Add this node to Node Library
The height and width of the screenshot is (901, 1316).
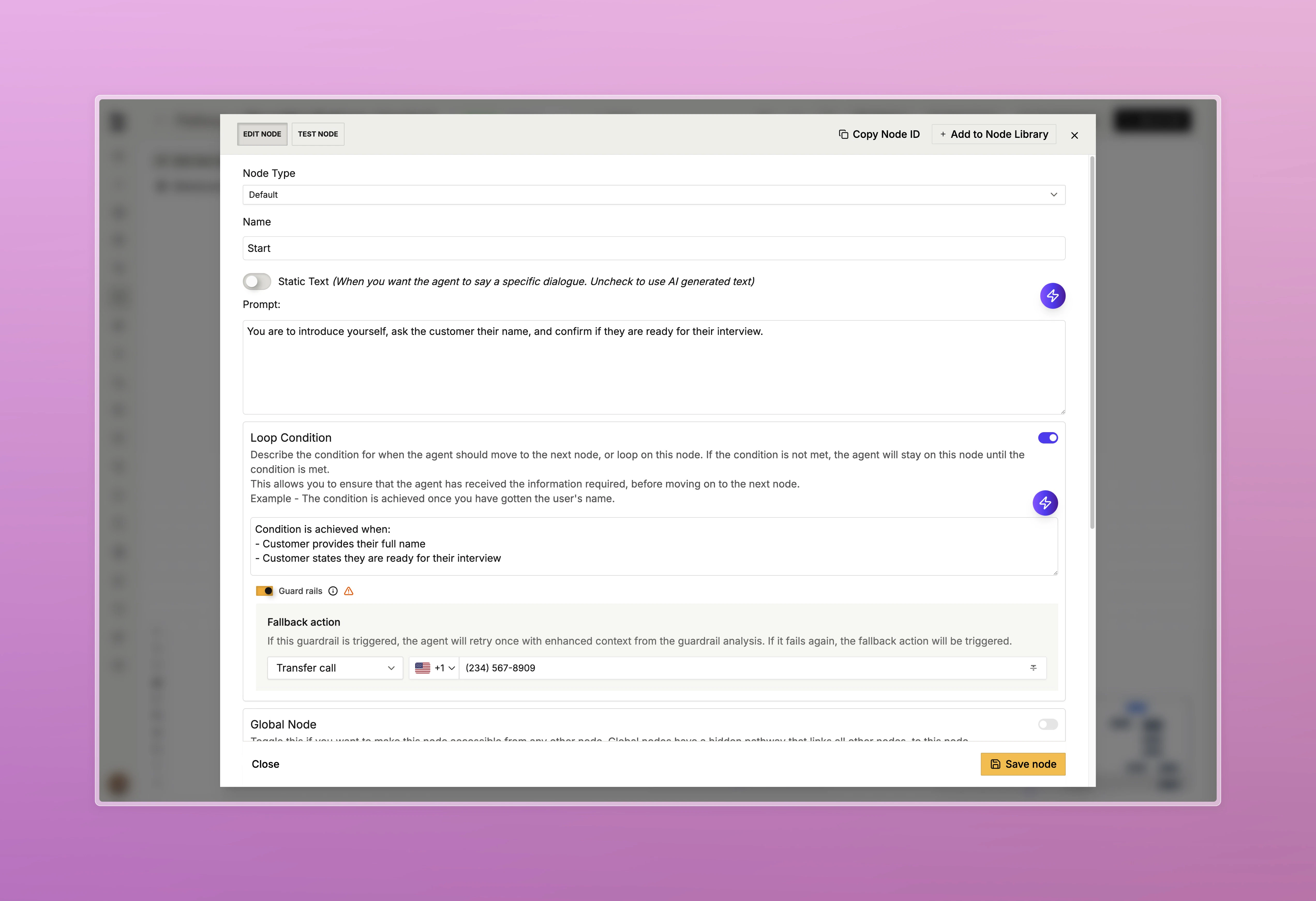(x=994, y=134)
